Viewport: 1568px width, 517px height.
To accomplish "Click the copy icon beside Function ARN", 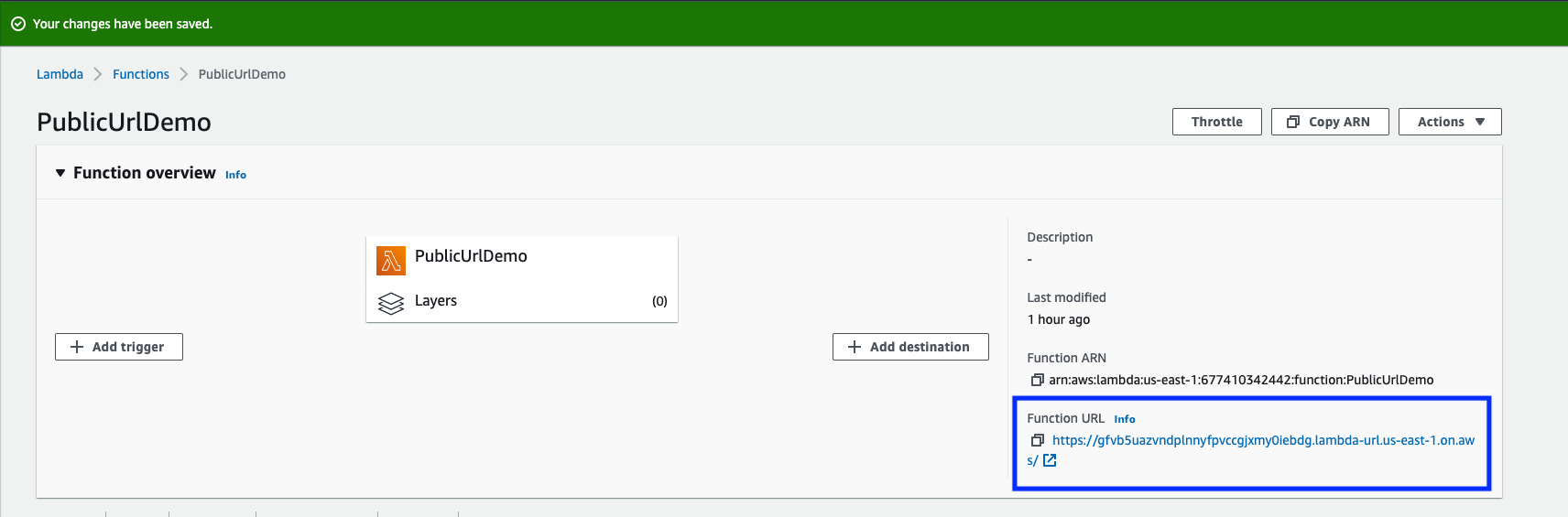I will pos(1037,380).
